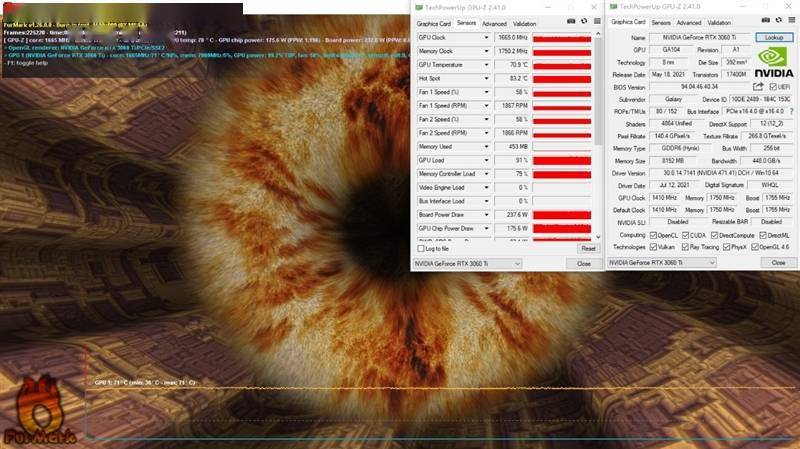Open Fan 2 Speed (RPM) dropdown
This screenshot has width=800, height=449.
point(486,133)
